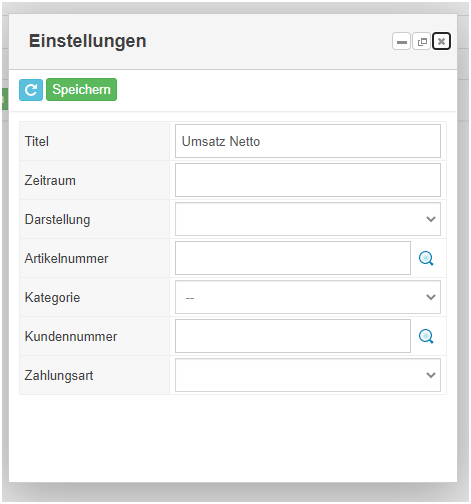Open article search next to Artikelnummer
This screenshot has height=504, width=471.
coord(426,258)
